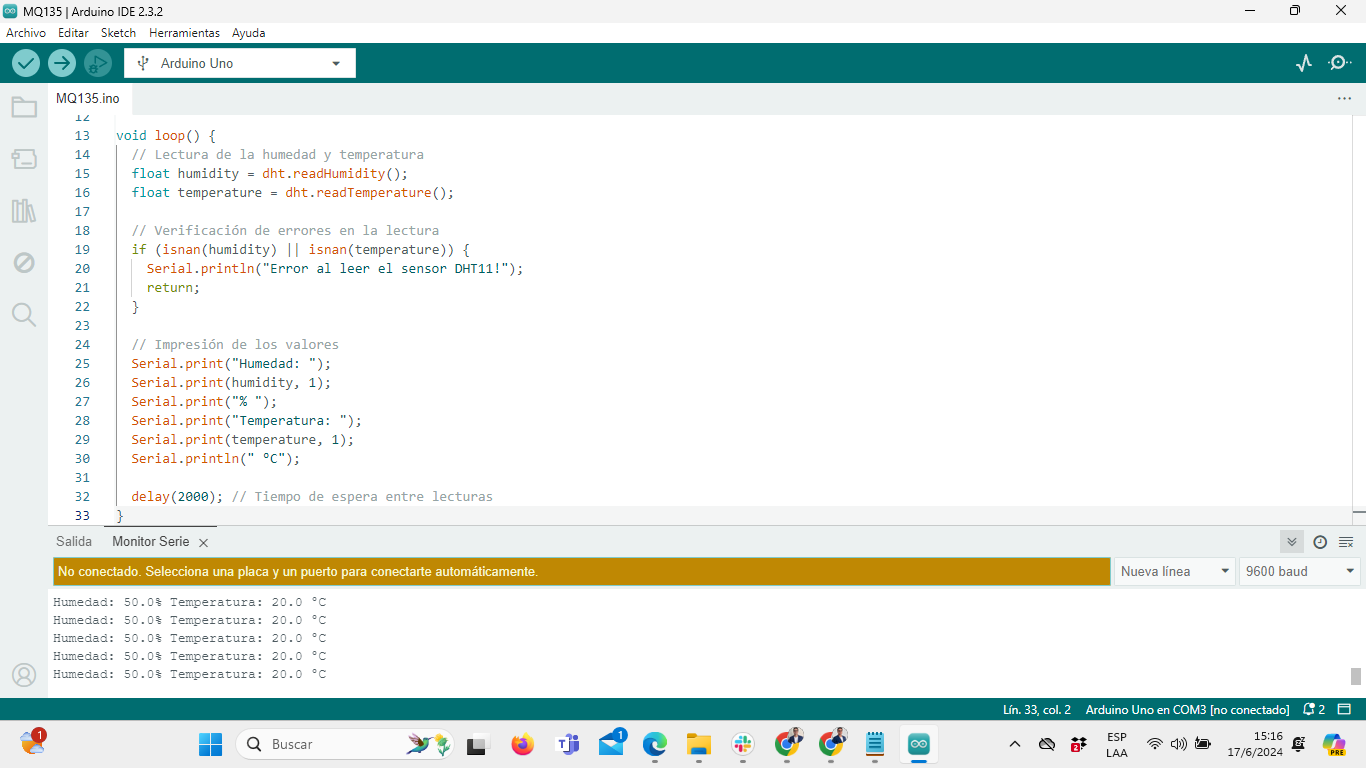
Task: Open Copilot preview icon in taskbar
Action: 1334,744
